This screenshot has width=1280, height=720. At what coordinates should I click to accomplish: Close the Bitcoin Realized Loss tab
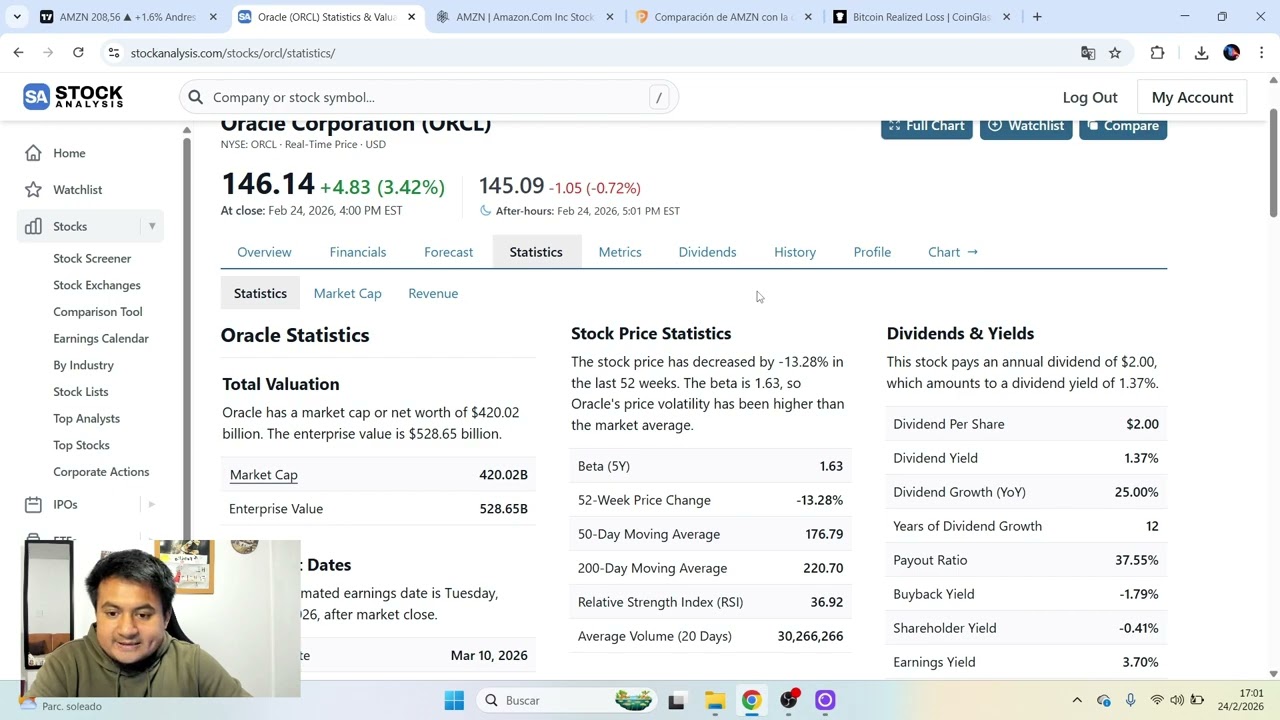1006,17
